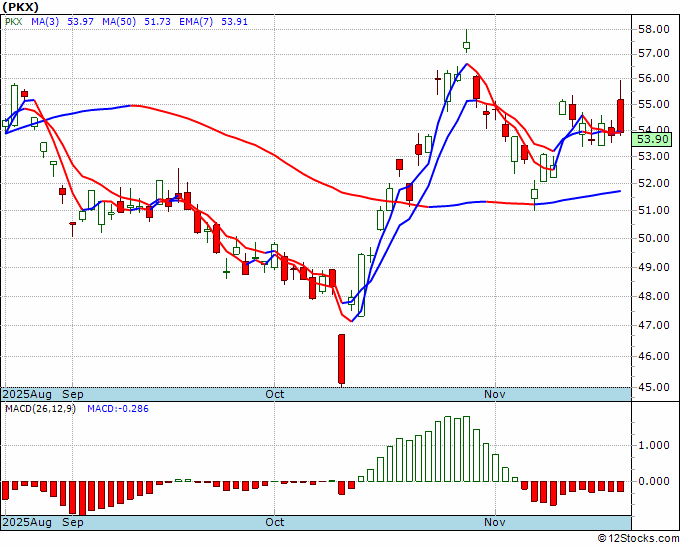This screenshot has height=546, width=680.
Task: Click the last red candle at chart right
Action: click(x=621, y=115)
